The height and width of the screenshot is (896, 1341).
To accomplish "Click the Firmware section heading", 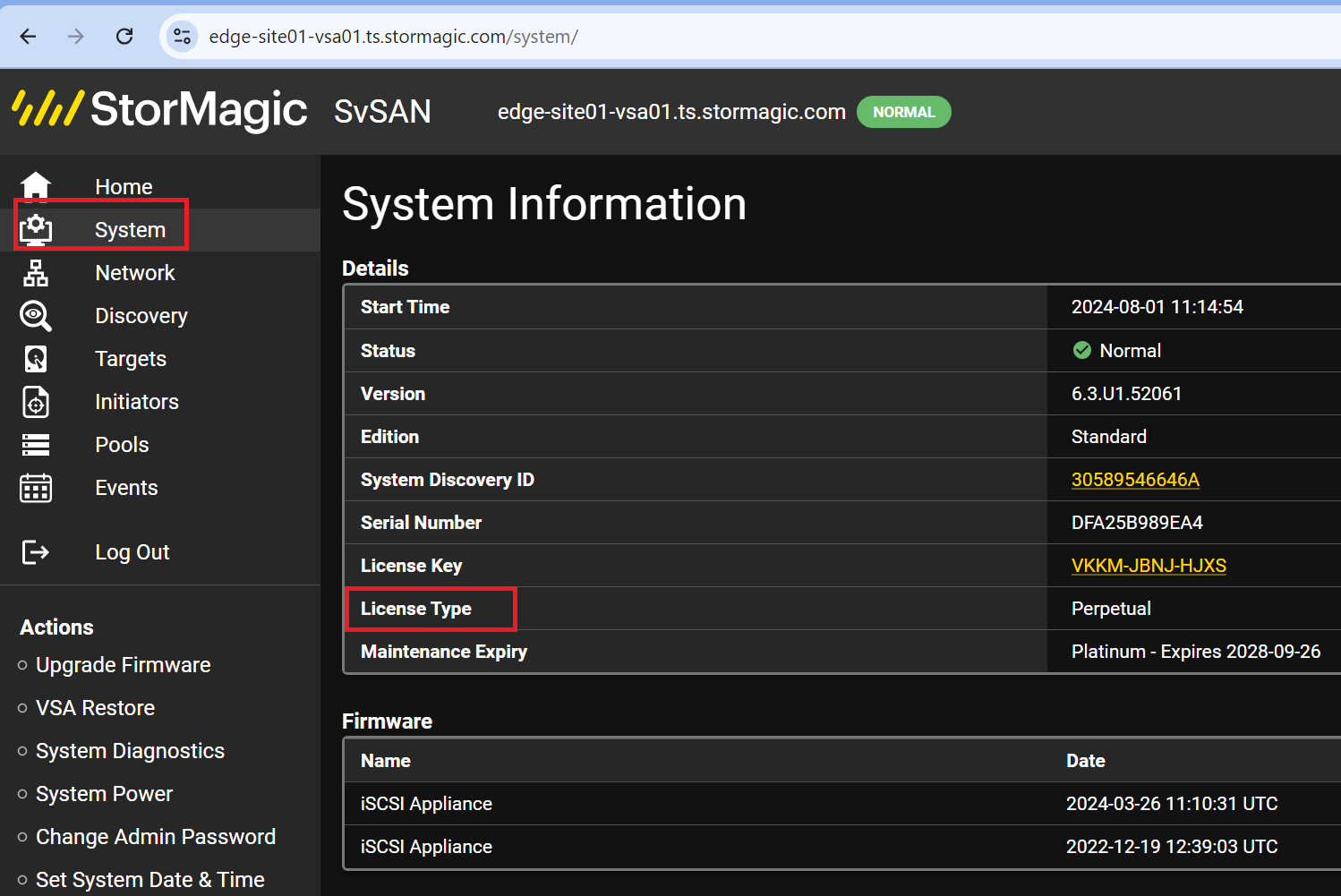I will click(387, 721).
